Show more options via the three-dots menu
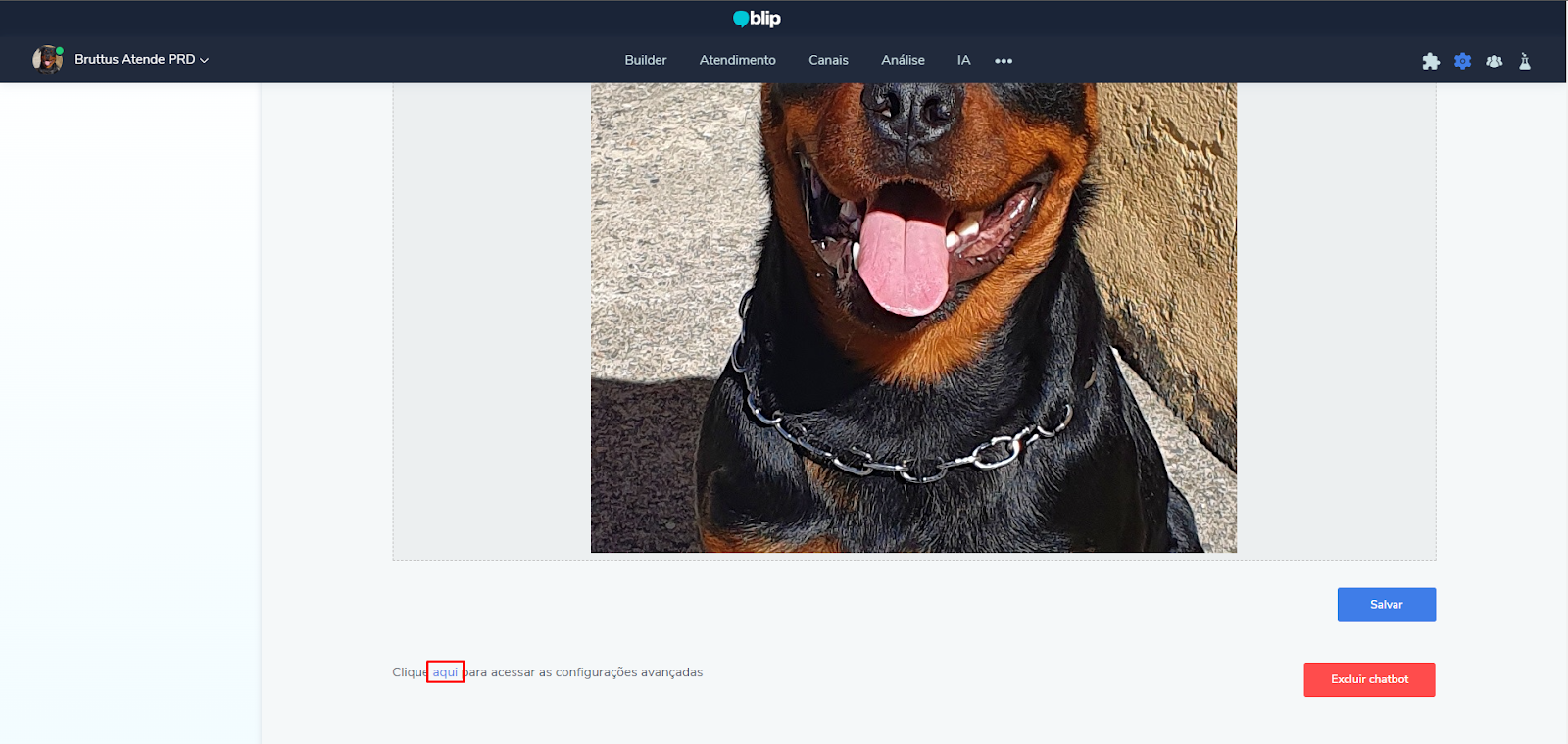The image size is (1568, 744). 1004,61
